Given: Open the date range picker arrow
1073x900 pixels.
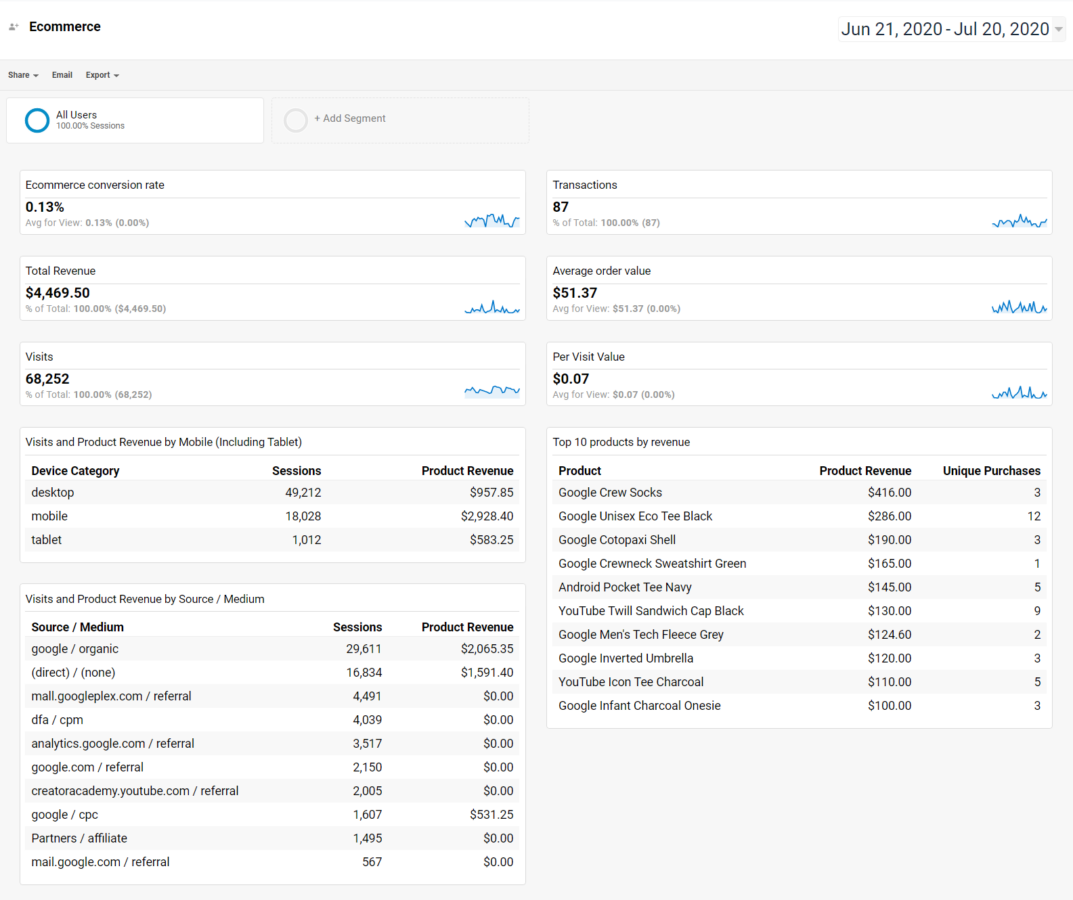Looking at the screenshot, I should point(1059,30).
